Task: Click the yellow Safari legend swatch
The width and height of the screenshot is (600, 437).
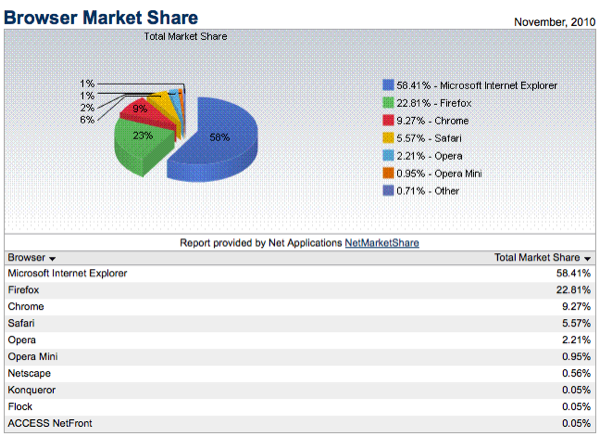Action: point(388,138)
